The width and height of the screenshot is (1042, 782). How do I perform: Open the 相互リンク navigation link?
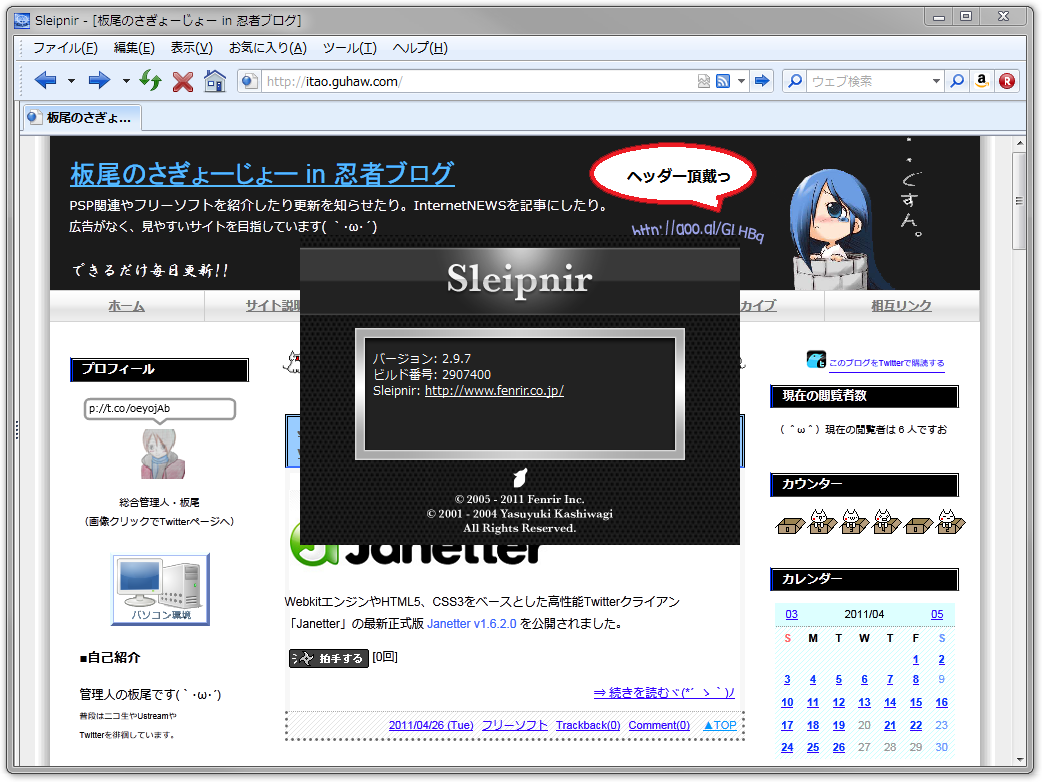point(901,306)
